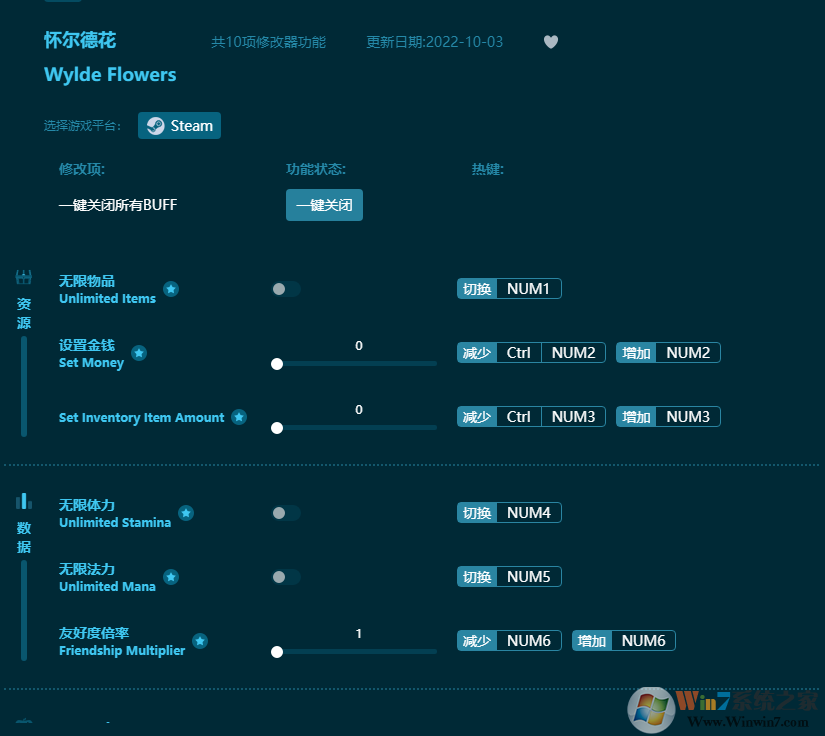Click 减少 NUM6 to decrease Friendship Multiplier
The height and width of the screenshot is (736, 825).
(x=509, y=640)
